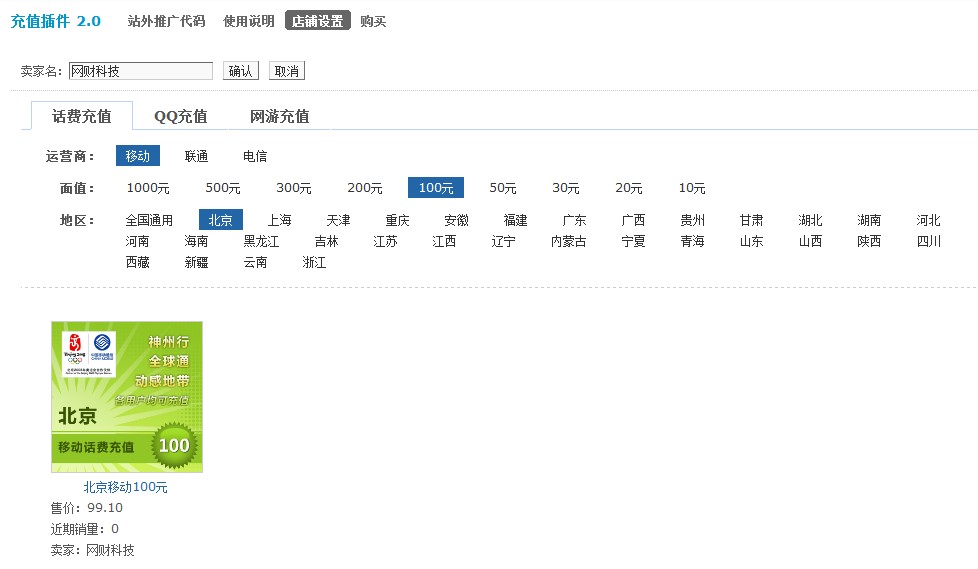Select the 贵州 region
The image size is (978, 569).
pos(692,220)
